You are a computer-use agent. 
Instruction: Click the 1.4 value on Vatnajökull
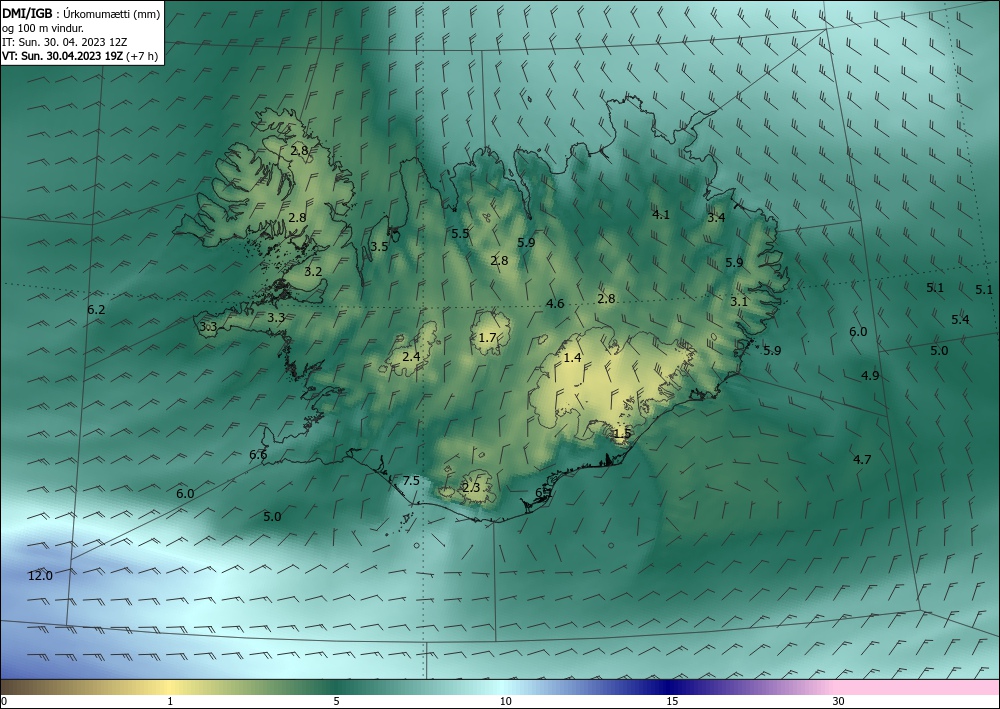click(573, 357)
